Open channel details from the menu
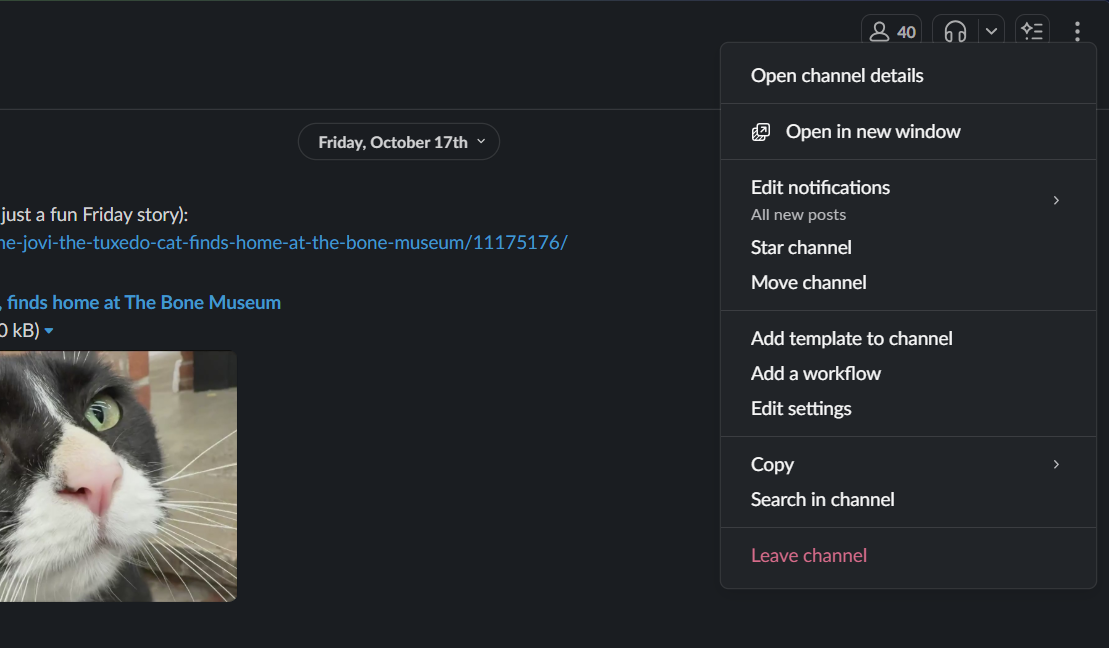 837,76
